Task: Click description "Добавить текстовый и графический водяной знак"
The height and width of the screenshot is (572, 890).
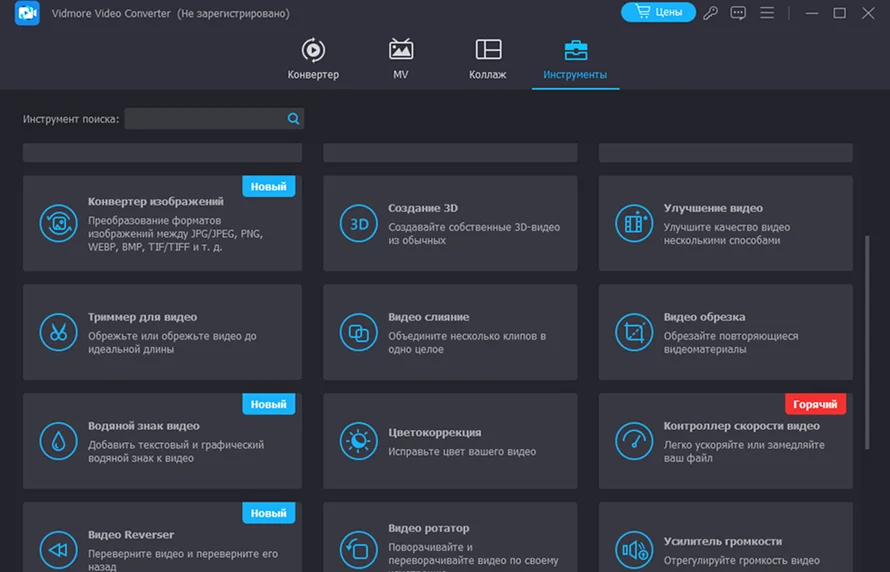Action: 176,452
